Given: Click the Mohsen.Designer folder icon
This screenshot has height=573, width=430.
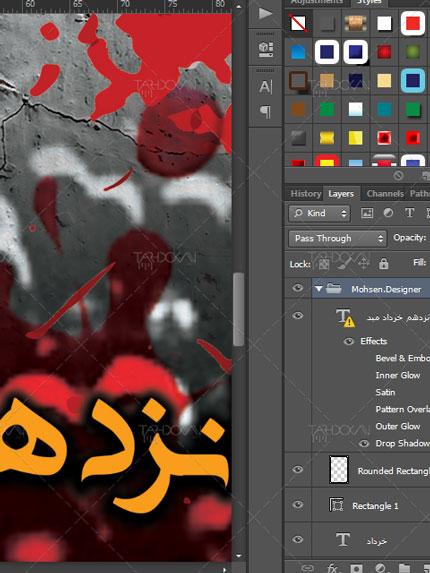Looking at the screenshot, I should (334, 289).
